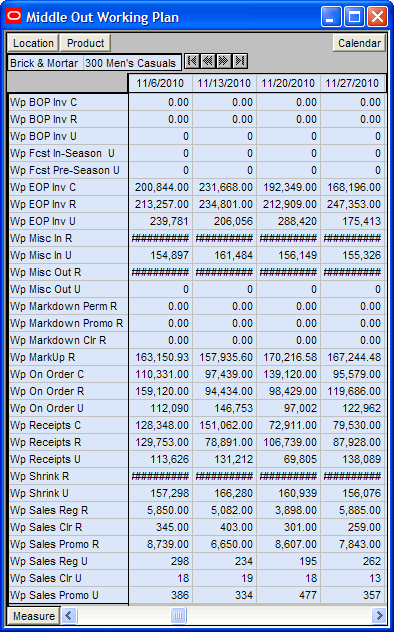The width and height of the screenshot is (394, 632).
Task: Click Sales Reg R cell 5,850.00
Action: point(160,510)
